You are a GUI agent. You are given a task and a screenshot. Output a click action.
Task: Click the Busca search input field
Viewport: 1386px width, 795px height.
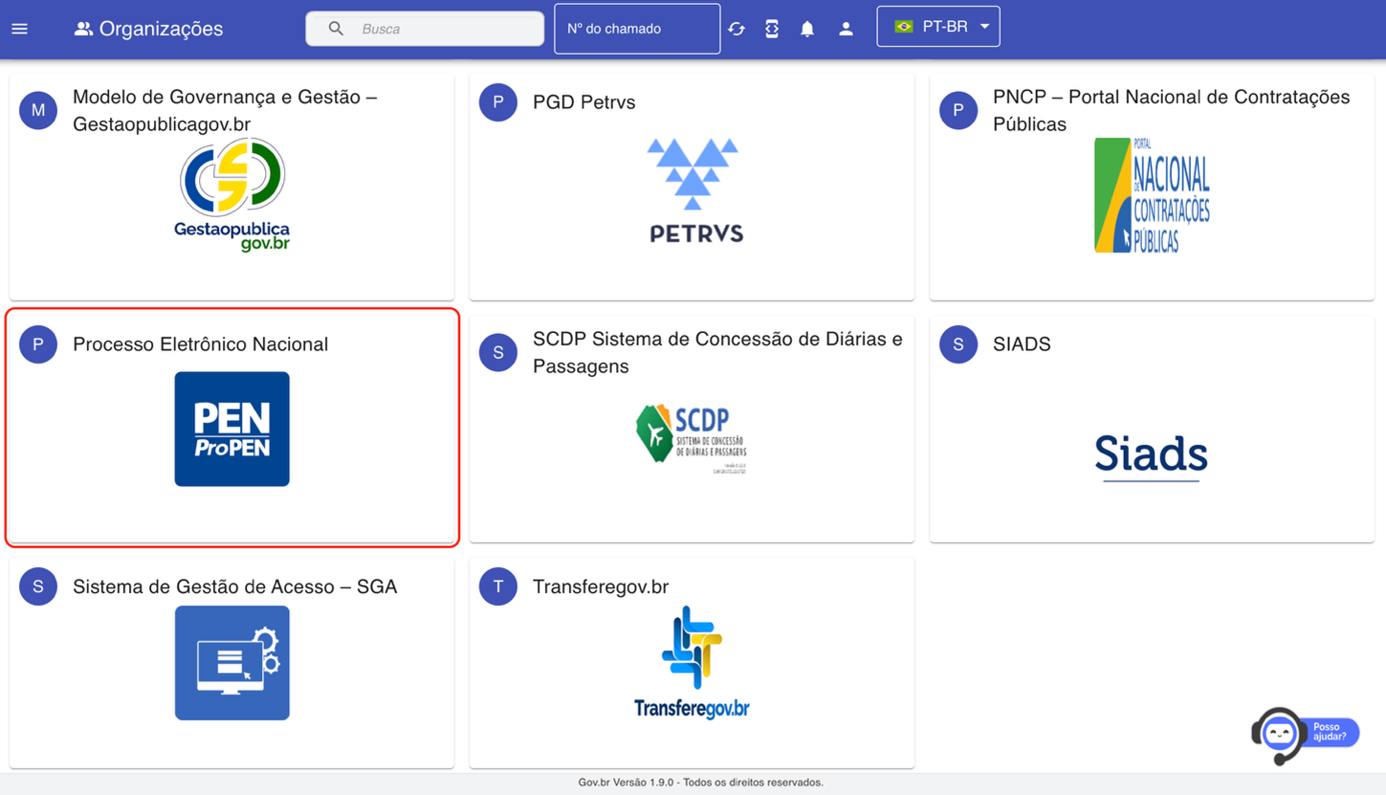pos(425,29)
